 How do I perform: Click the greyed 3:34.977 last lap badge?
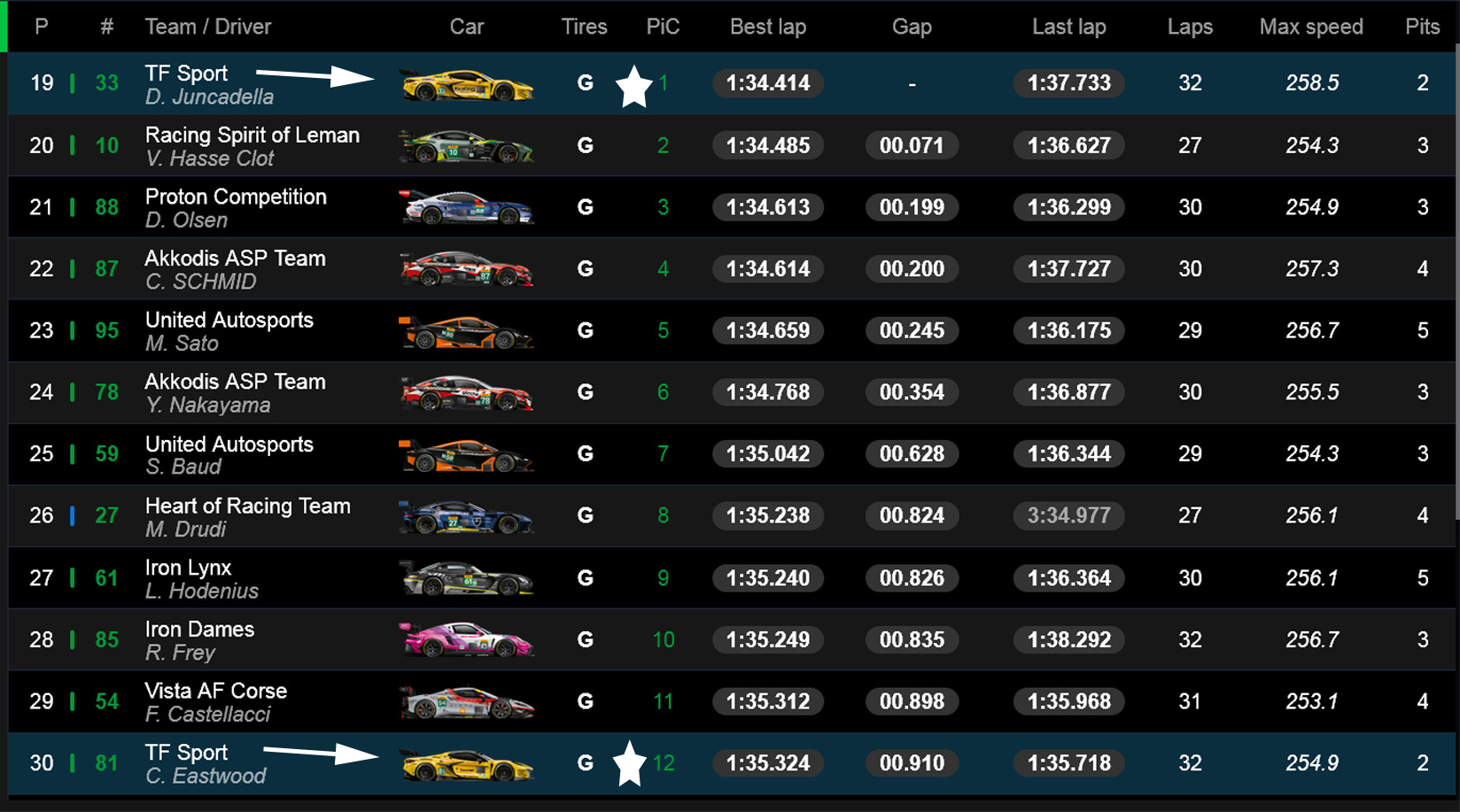point(1069,515)
